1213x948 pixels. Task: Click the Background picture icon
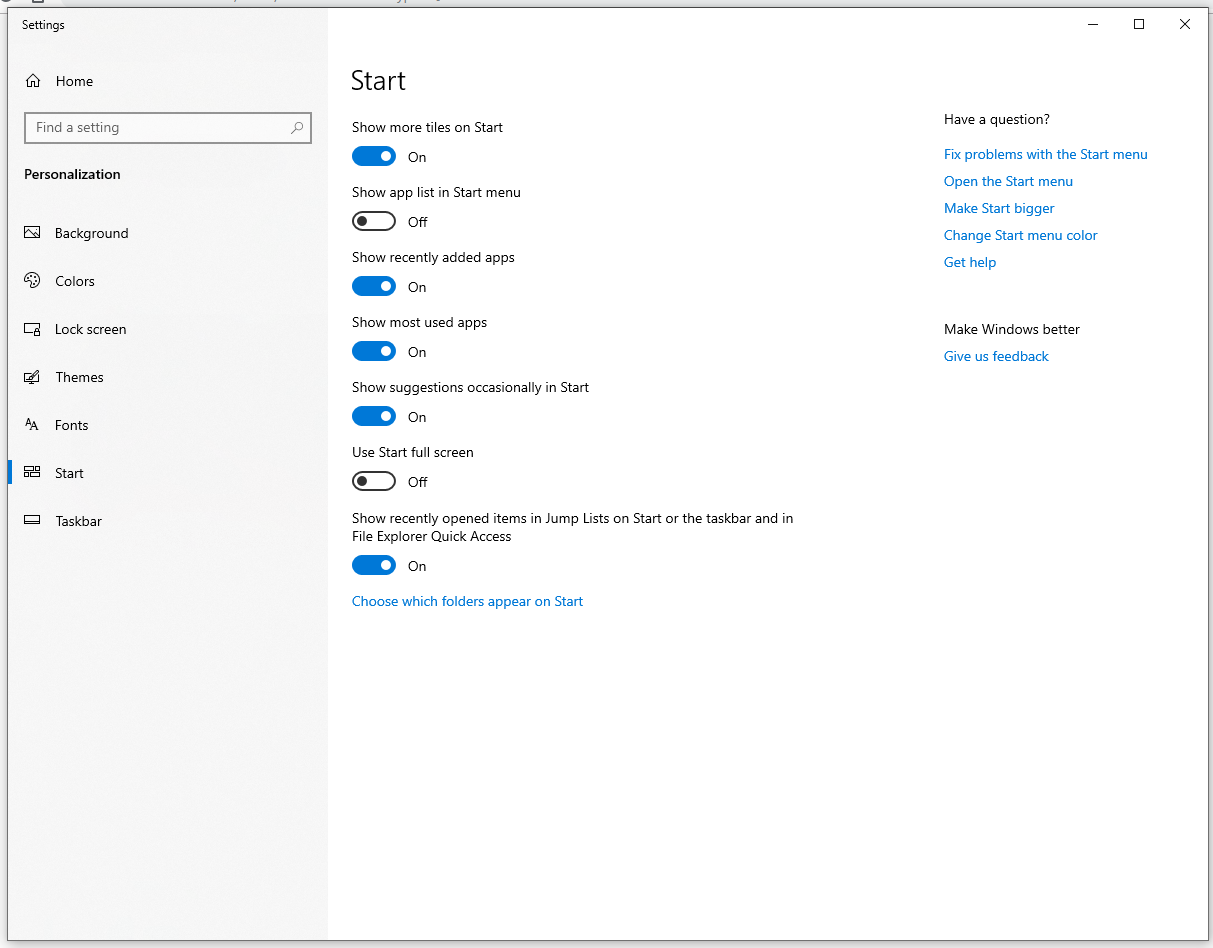[x=32, y=233]
